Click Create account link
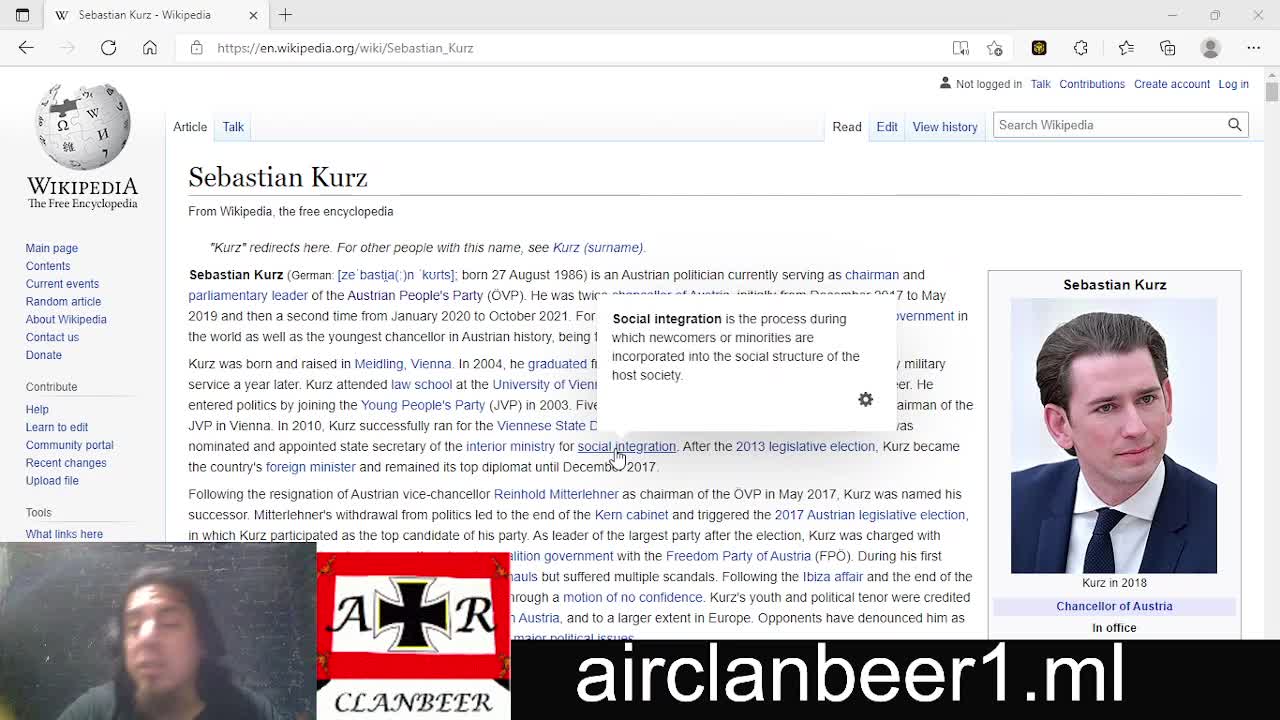1280x720 pixels. 1172,84
